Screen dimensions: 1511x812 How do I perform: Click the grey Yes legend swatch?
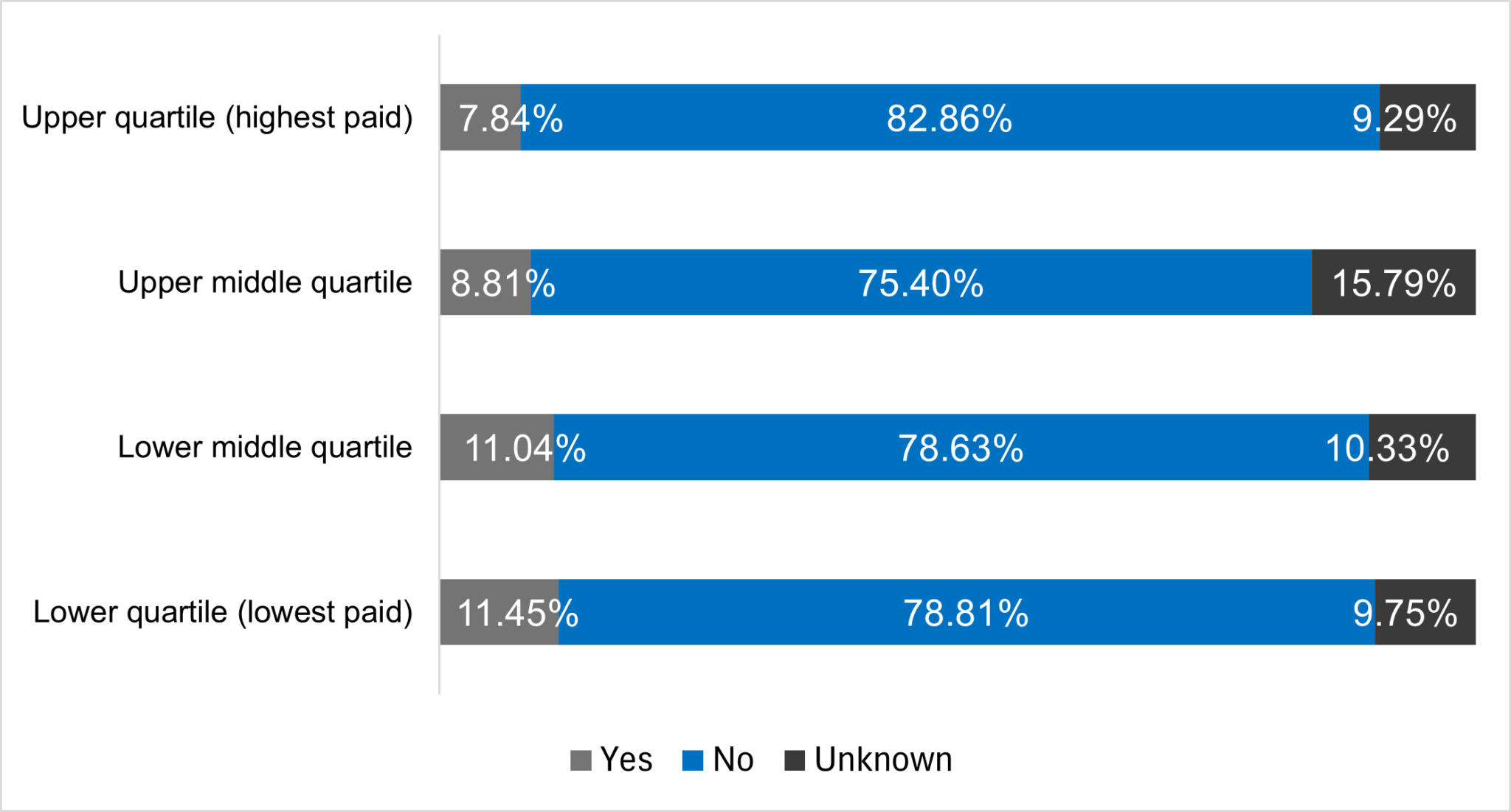(581, 760)
